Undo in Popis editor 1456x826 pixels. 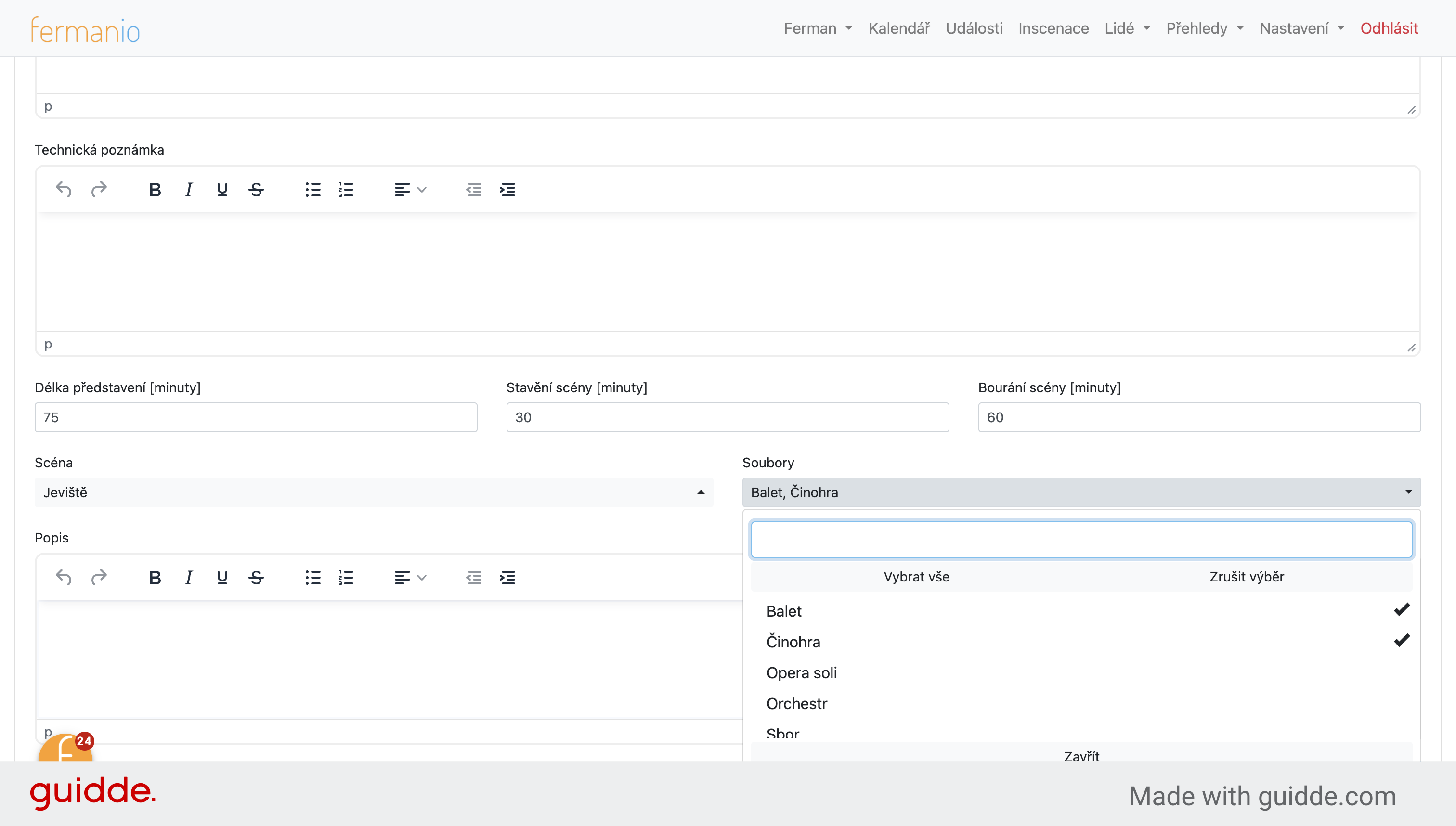pyautogui.click(x=64, y=578)
